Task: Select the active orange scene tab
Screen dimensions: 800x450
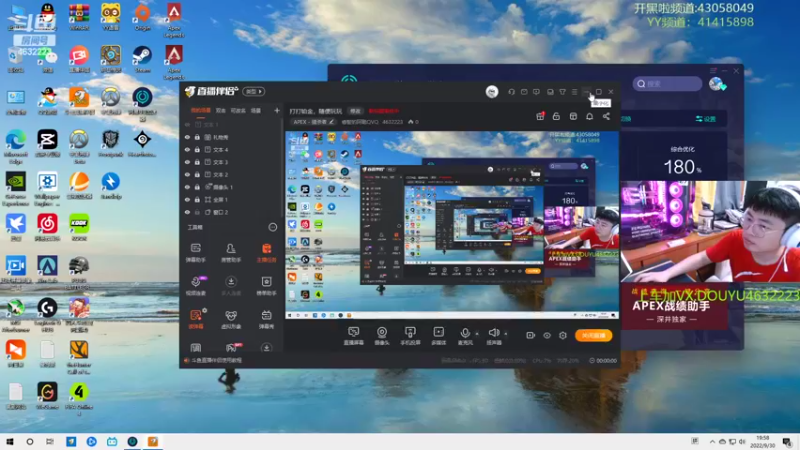Action: coord(201,110)
